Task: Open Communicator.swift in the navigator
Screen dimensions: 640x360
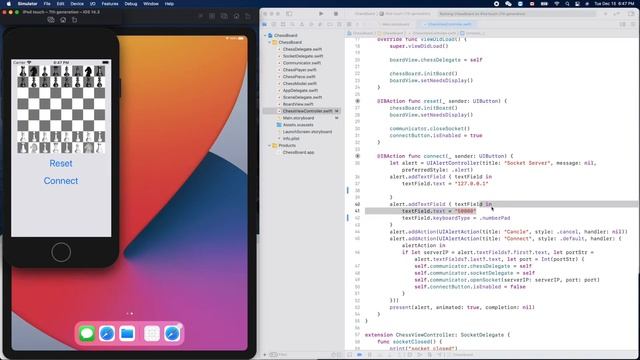Action: (302, 63)
